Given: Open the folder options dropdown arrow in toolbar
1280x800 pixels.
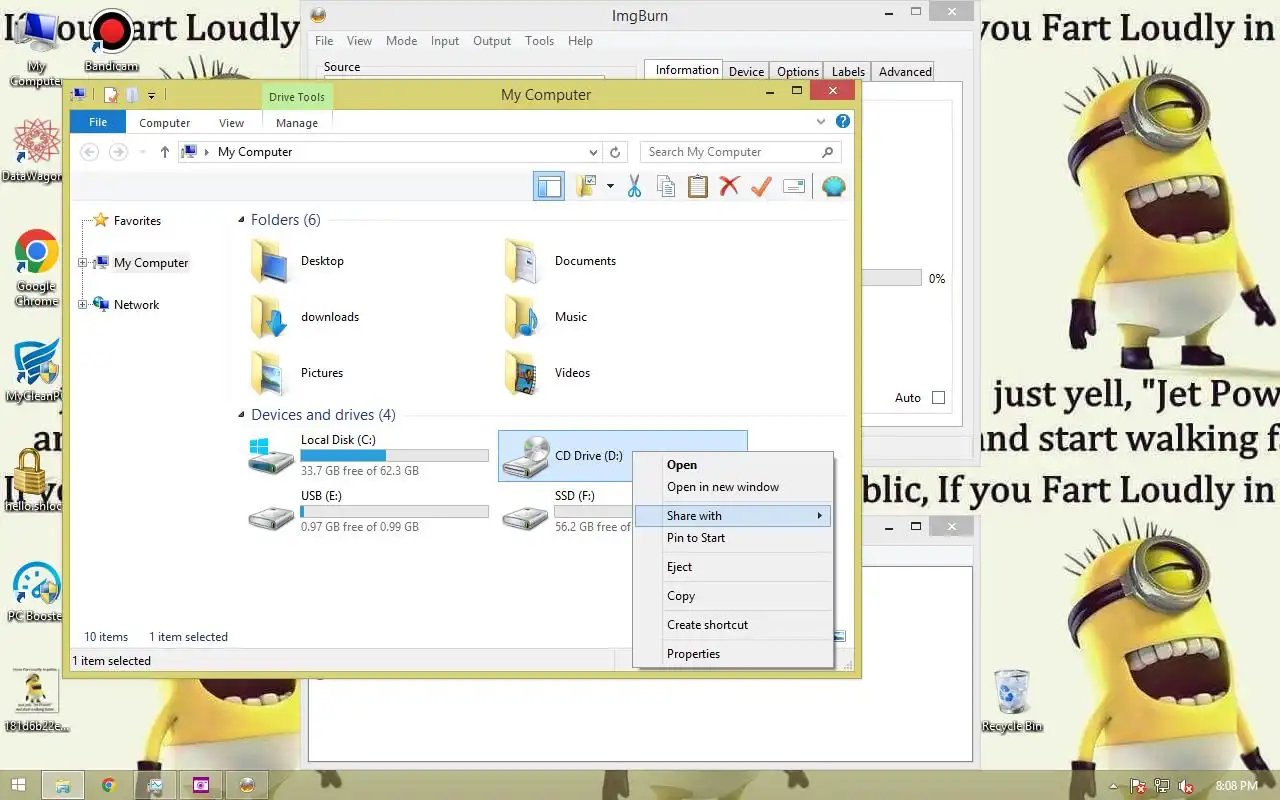Looking at the screenshot, I should [x=609, y=186].
